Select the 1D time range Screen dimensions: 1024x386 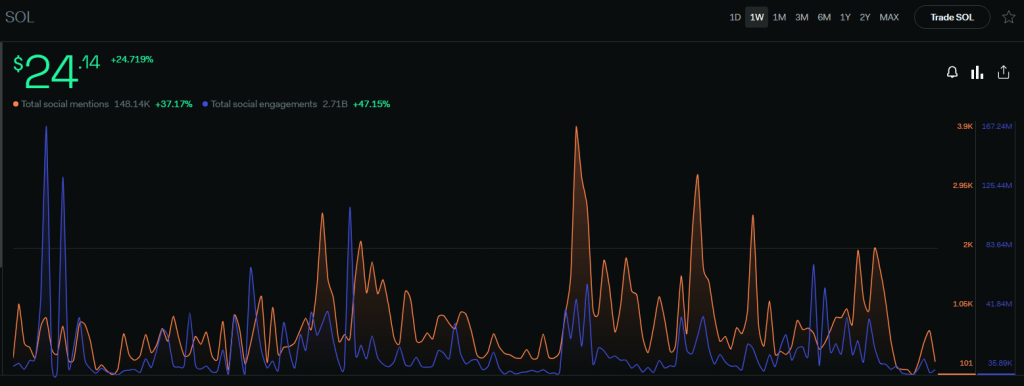pos(735,18)
